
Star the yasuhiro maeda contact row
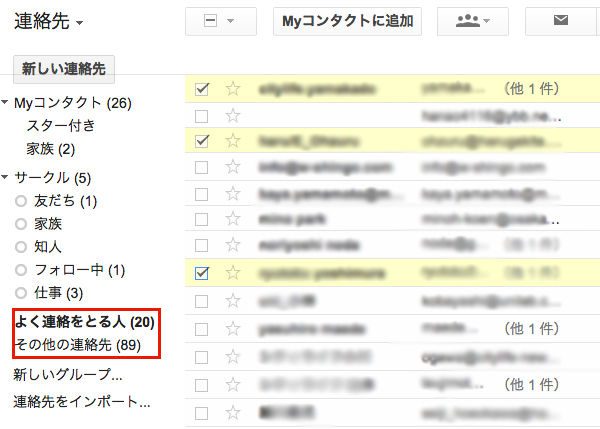[233, 327]
